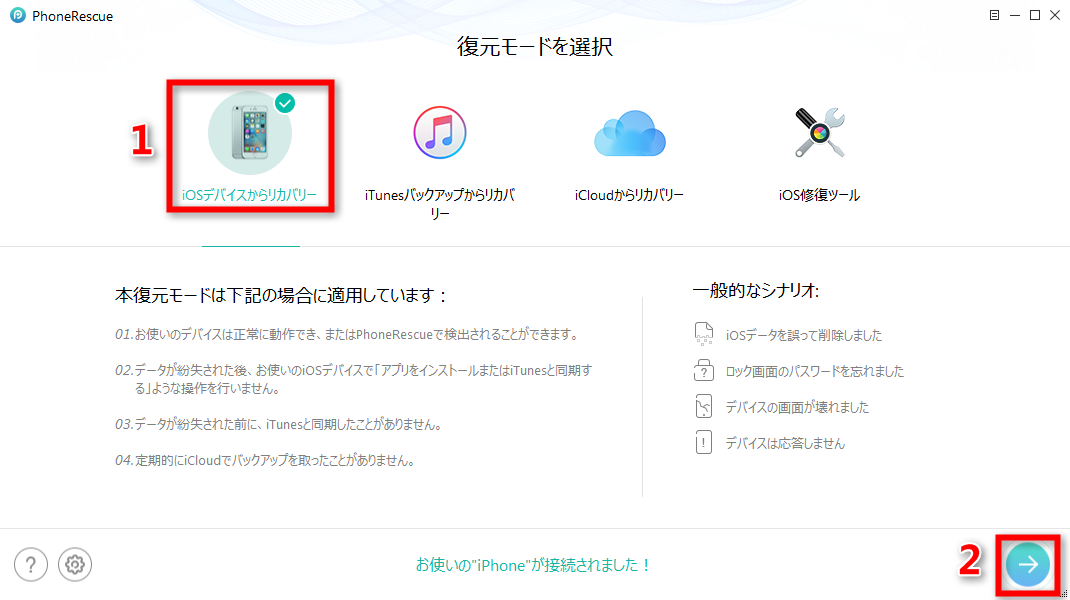Click text デバイスは応答しません
The image size is (1070, 600).
(x=785, y=444)
